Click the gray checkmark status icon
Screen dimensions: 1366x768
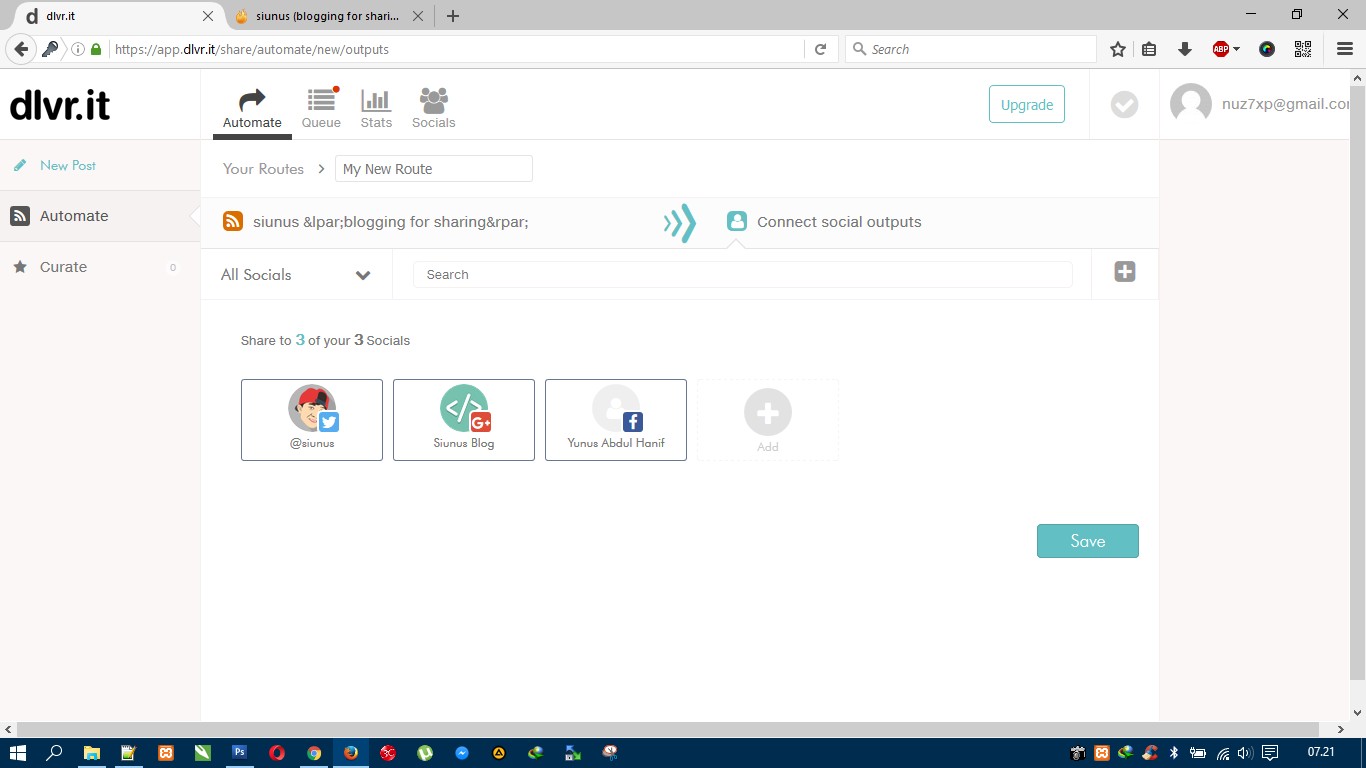(x=1125, y=104)
